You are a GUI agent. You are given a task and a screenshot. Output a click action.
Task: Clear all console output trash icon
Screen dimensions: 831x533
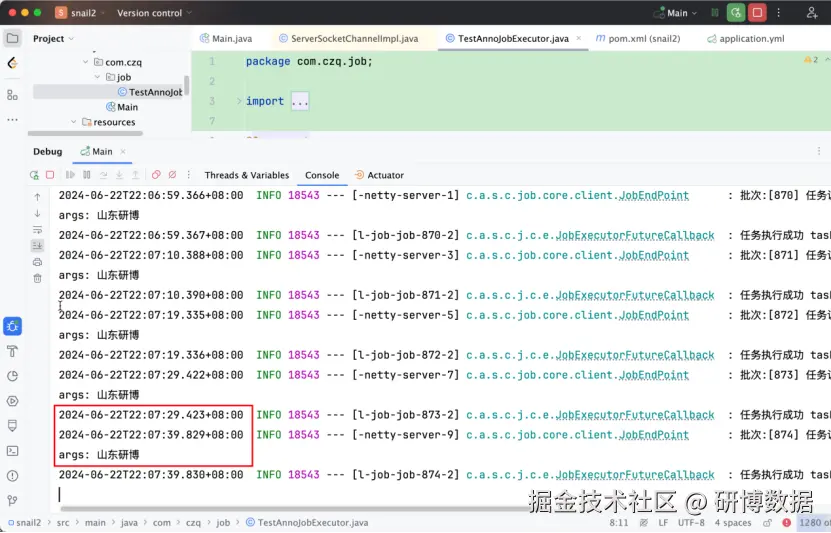[x=37, y=278]
